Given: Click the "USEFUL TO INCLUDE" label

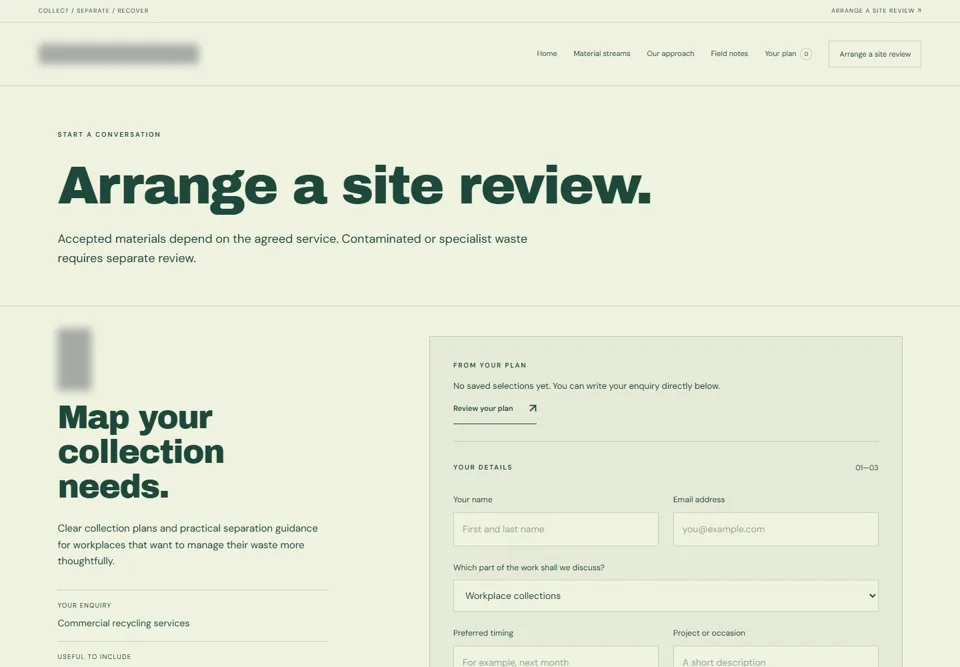Looking at the screenshot, I should point(94,657).
